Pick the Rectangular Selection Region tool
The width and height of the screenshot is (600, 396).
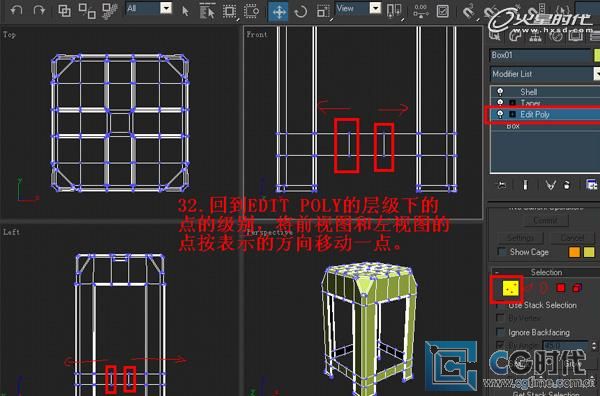230,11
